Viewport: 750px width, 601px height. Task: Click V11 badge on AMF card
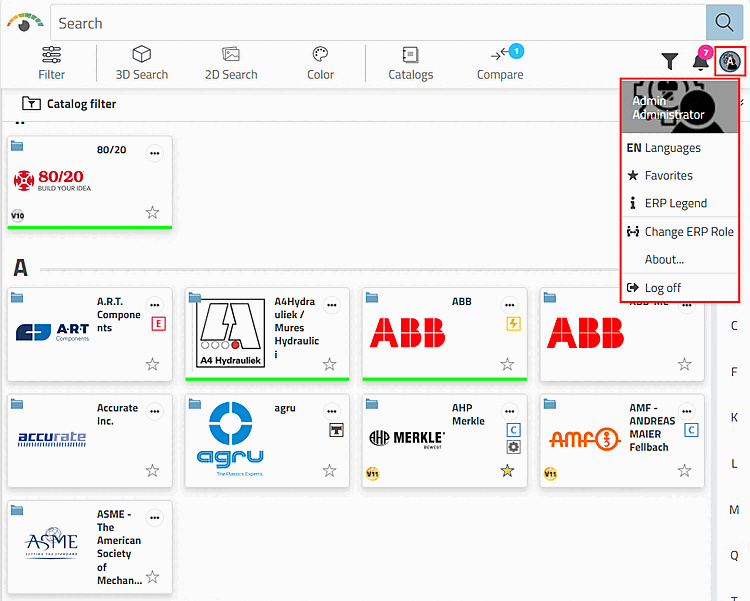click(x=551, y=474)
